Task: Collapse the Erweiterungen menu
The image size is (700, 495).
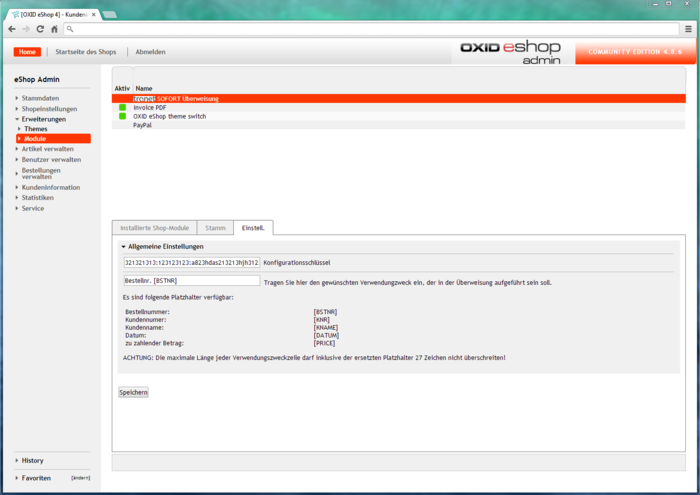Action: coord(44,119)
